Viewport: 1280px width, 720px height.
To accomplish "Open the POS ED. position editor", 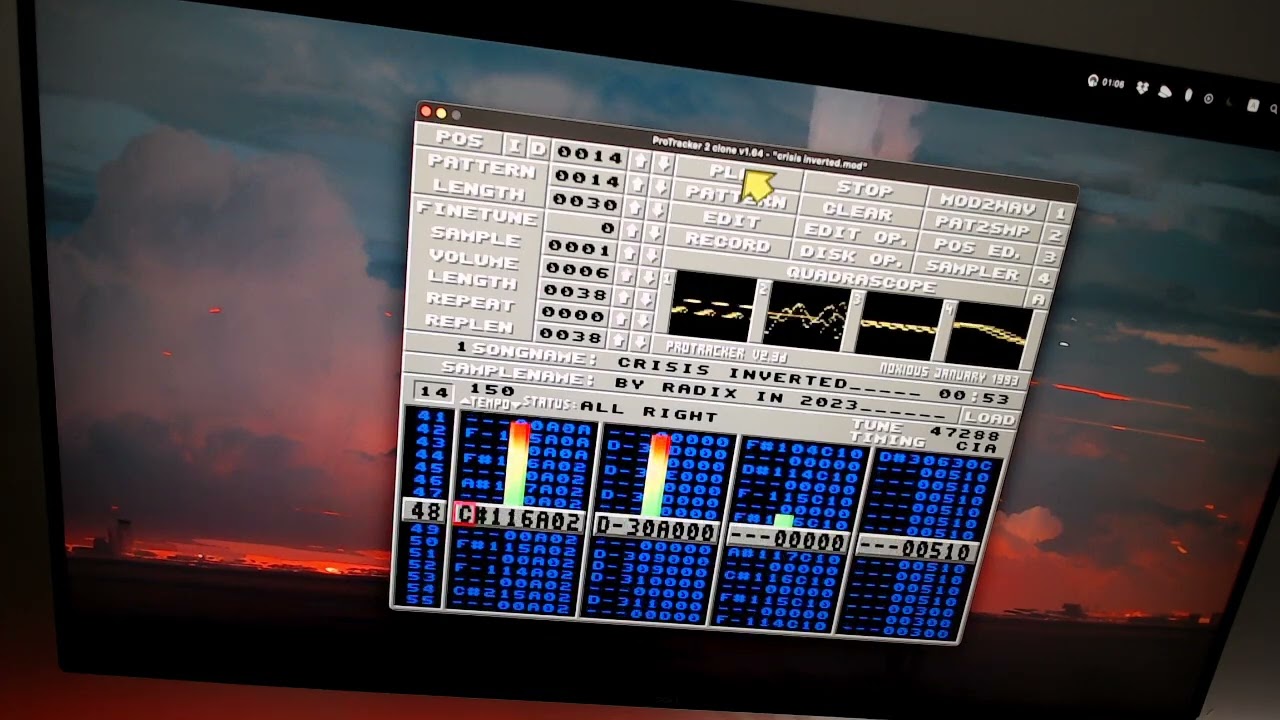I will tap(978, 250).
